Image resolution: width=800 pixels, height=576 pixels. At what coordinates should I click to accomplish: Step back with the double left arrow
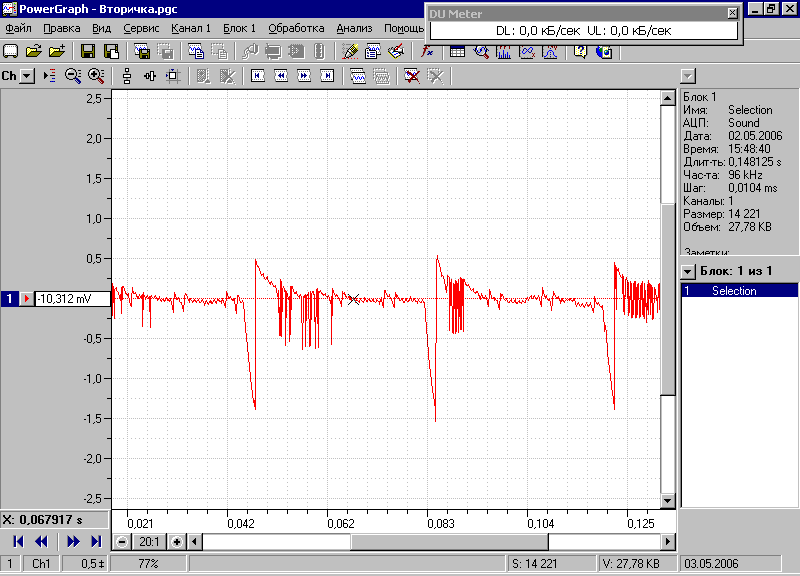point(41,541)
